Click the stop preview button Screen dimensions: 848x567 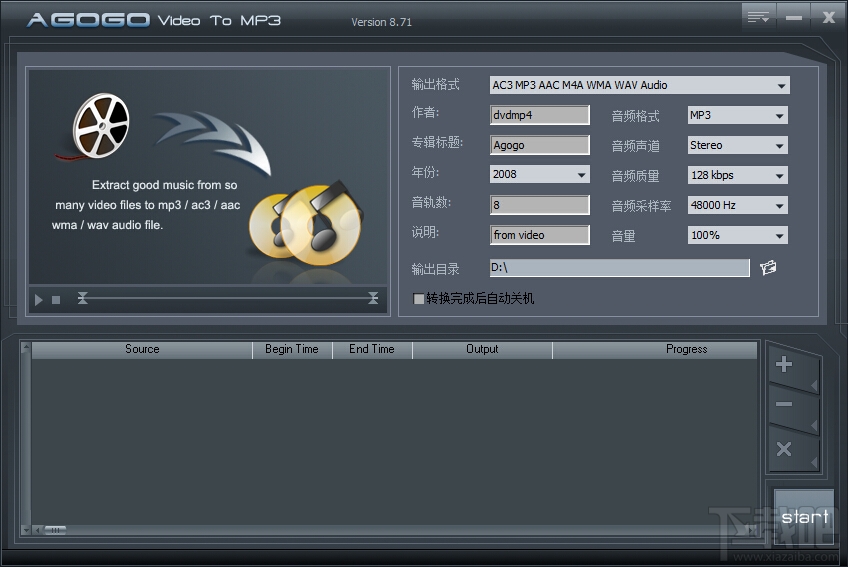(x=56, y=300)
